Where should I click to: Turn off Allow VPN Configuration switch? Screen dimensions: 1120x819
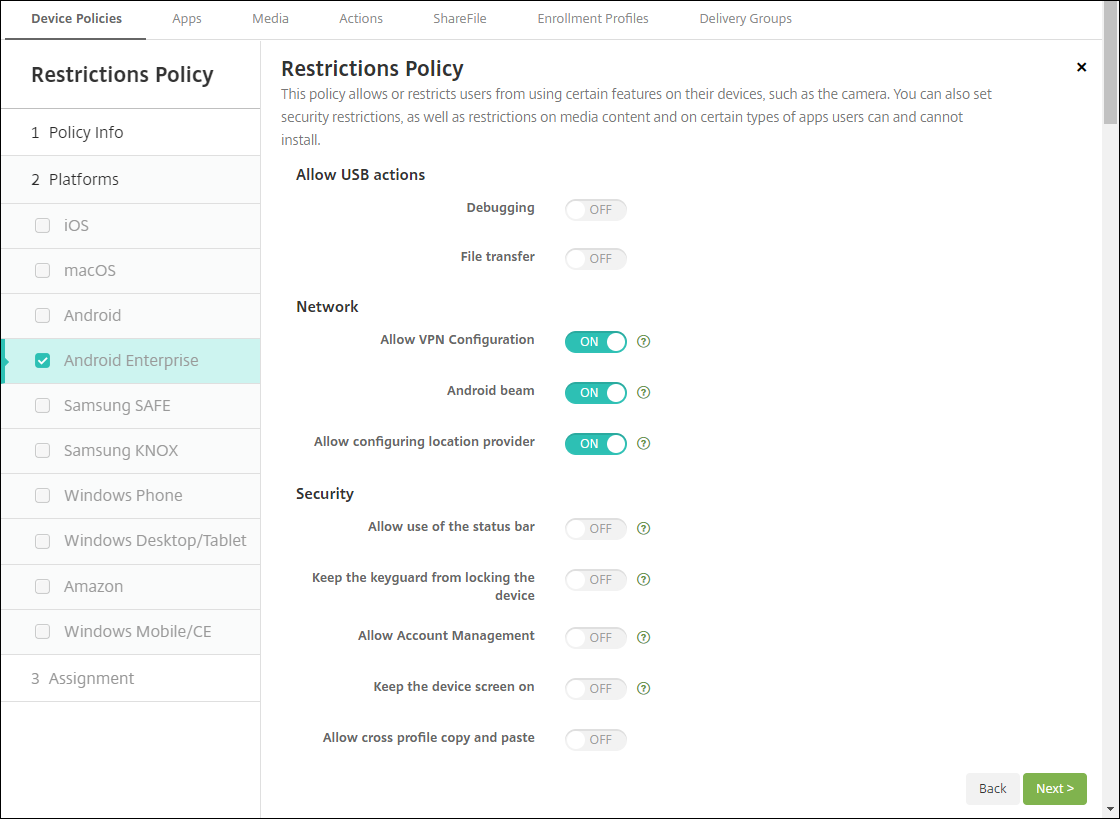pyautogui.click(x=595, y=341)
